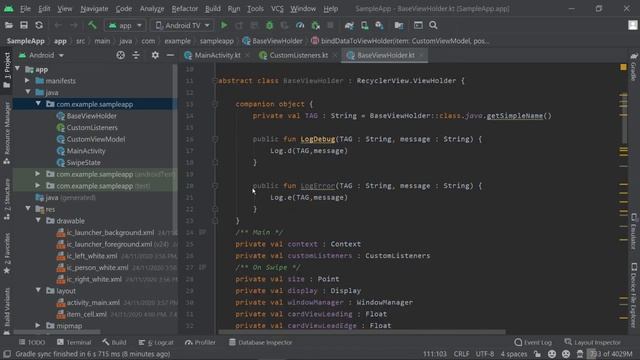The height and width of the screenshot is (360, 640).
Task: Open the Android project view dropdown
Action: (x=41, y=55)
